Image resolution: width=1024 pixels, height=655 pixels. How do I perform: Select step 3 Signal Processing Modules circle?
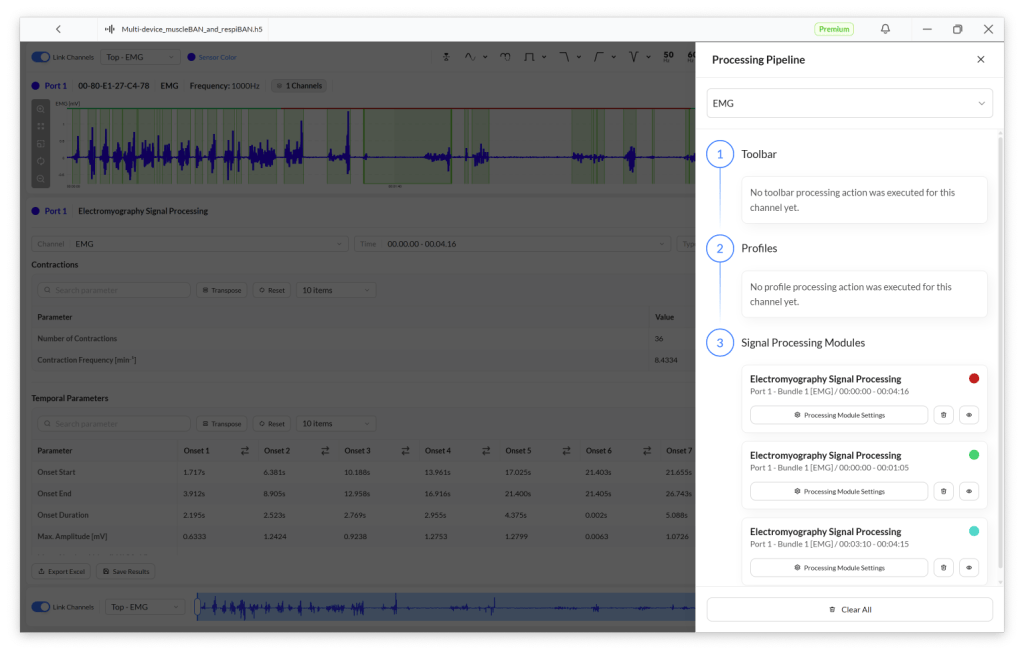click(720, 343)
